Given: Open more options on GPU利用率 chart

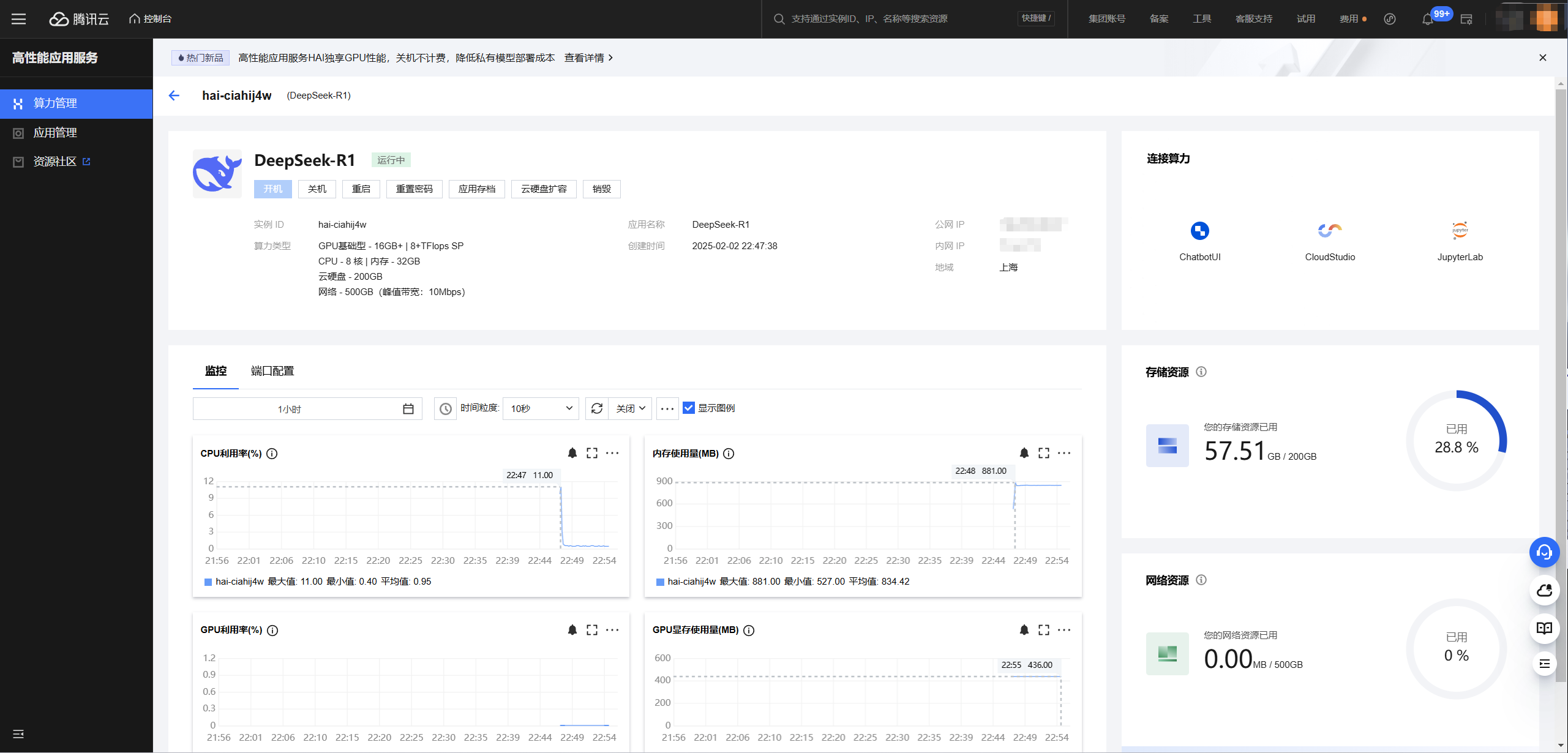Looking at the screenshot, I should tap(612, 630).
